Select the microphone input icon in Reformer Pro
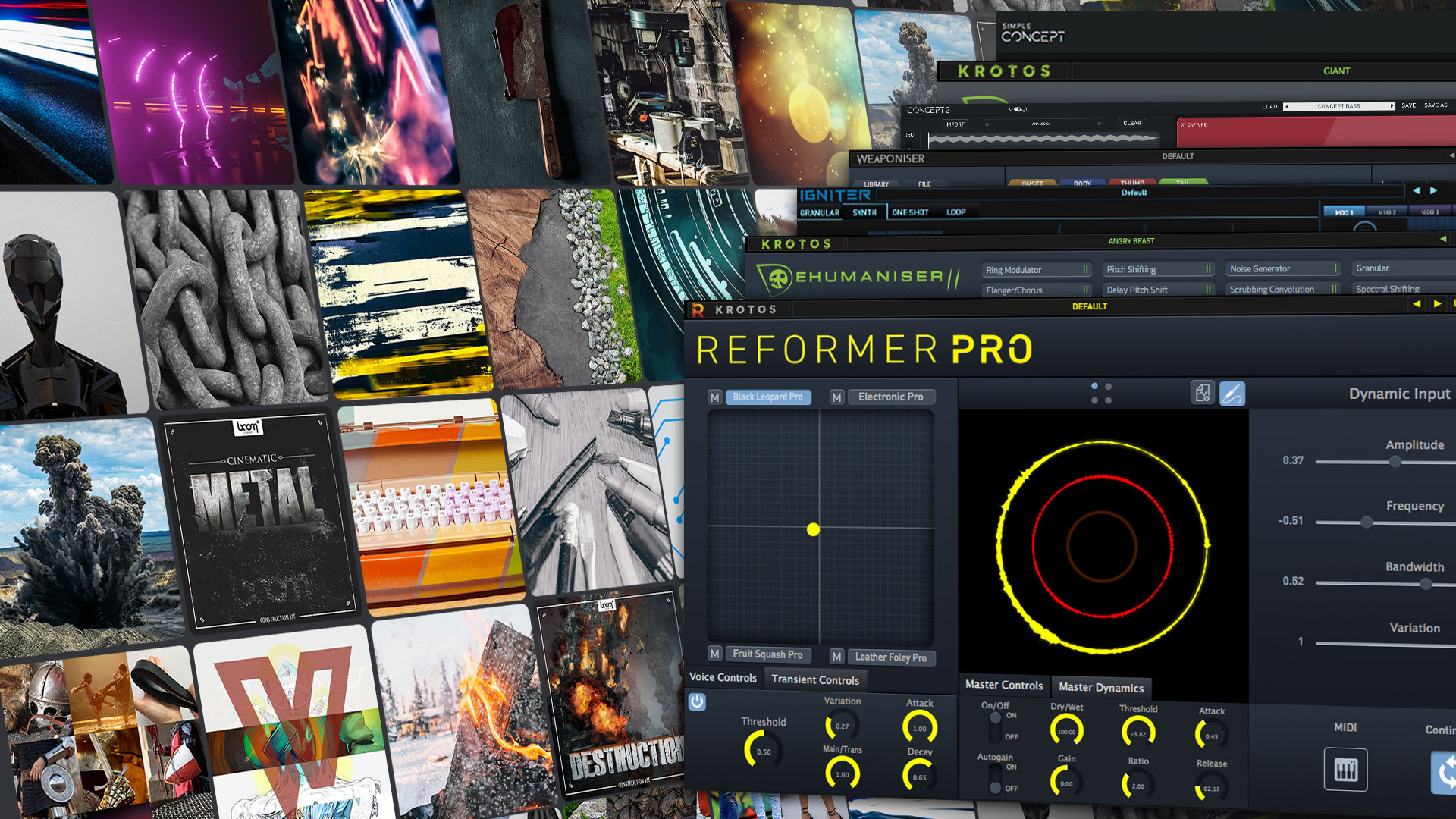Image resolution: width=1456 pixels, height=819 pixels. coord(1232,394)
